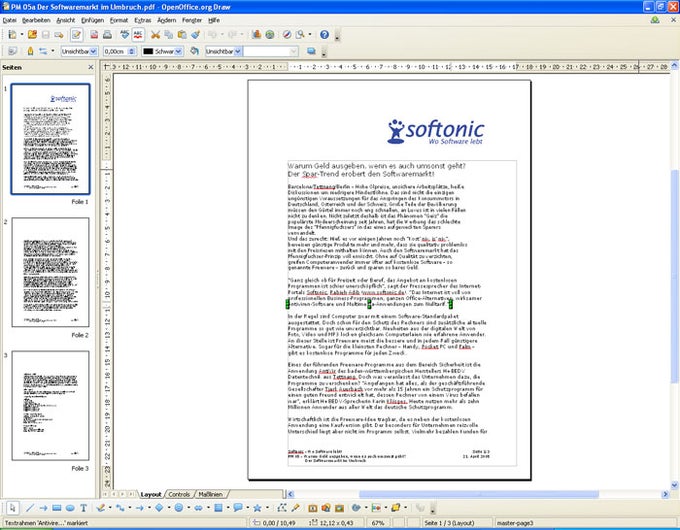
Task: Open the Flowchart shapes tool
Action: click(x=219, y=507)
